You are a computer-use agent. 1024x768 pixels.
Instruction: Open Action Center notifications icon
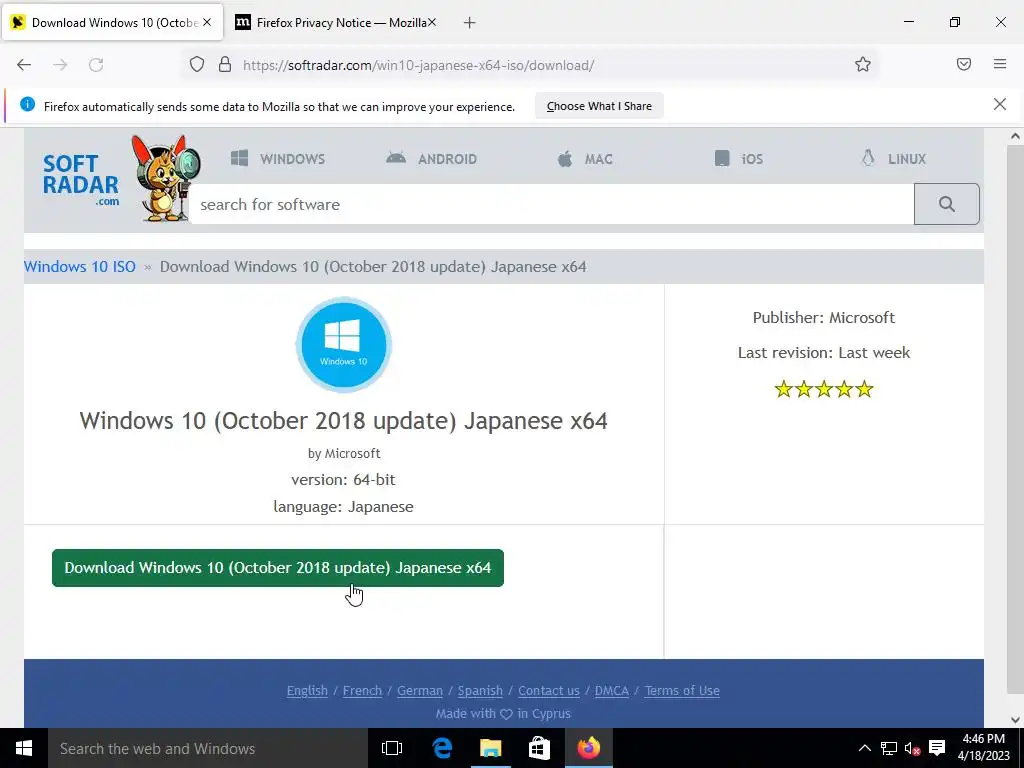click(x=937, y=748)
